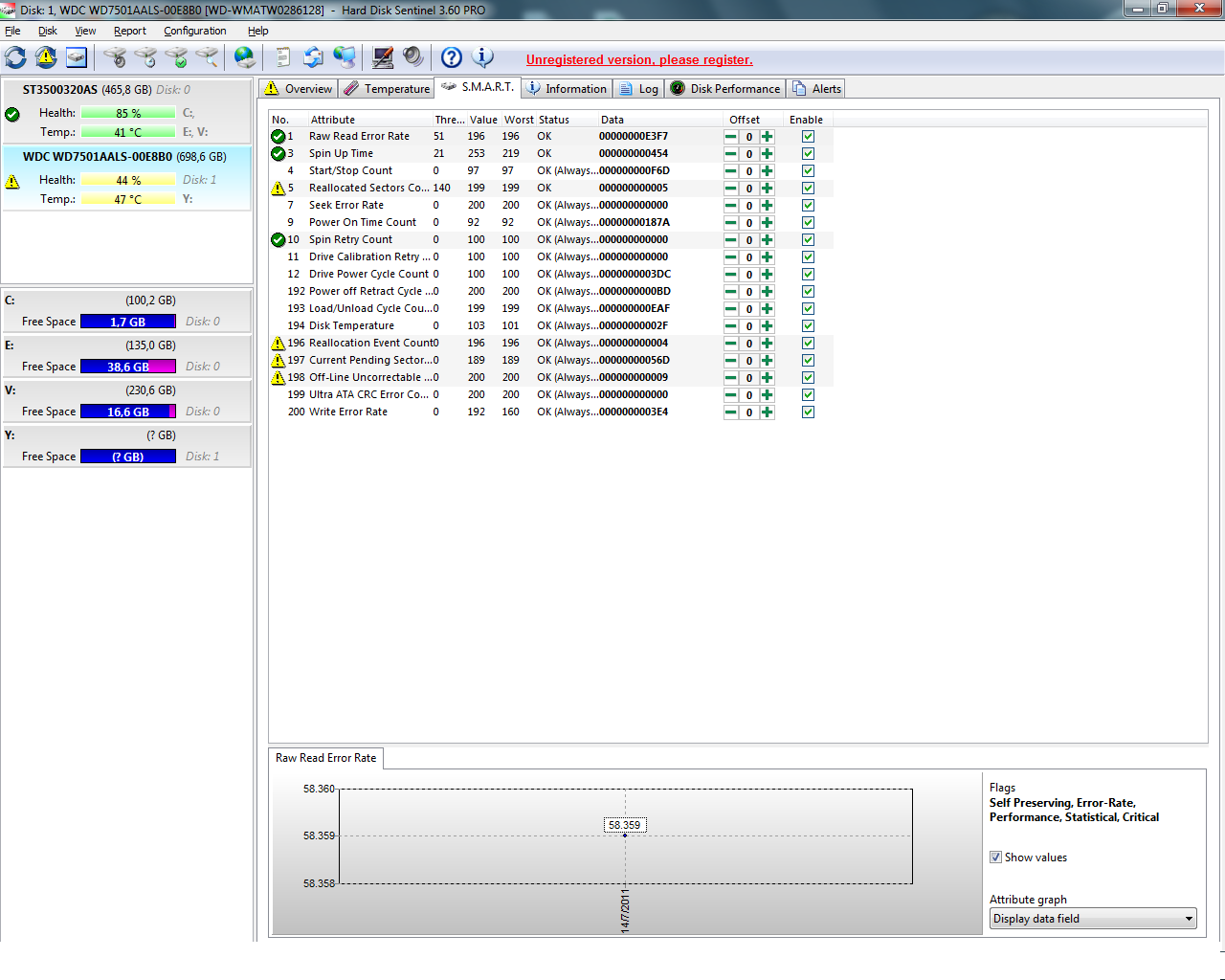Open the View menu

click(x=85, y=31)
